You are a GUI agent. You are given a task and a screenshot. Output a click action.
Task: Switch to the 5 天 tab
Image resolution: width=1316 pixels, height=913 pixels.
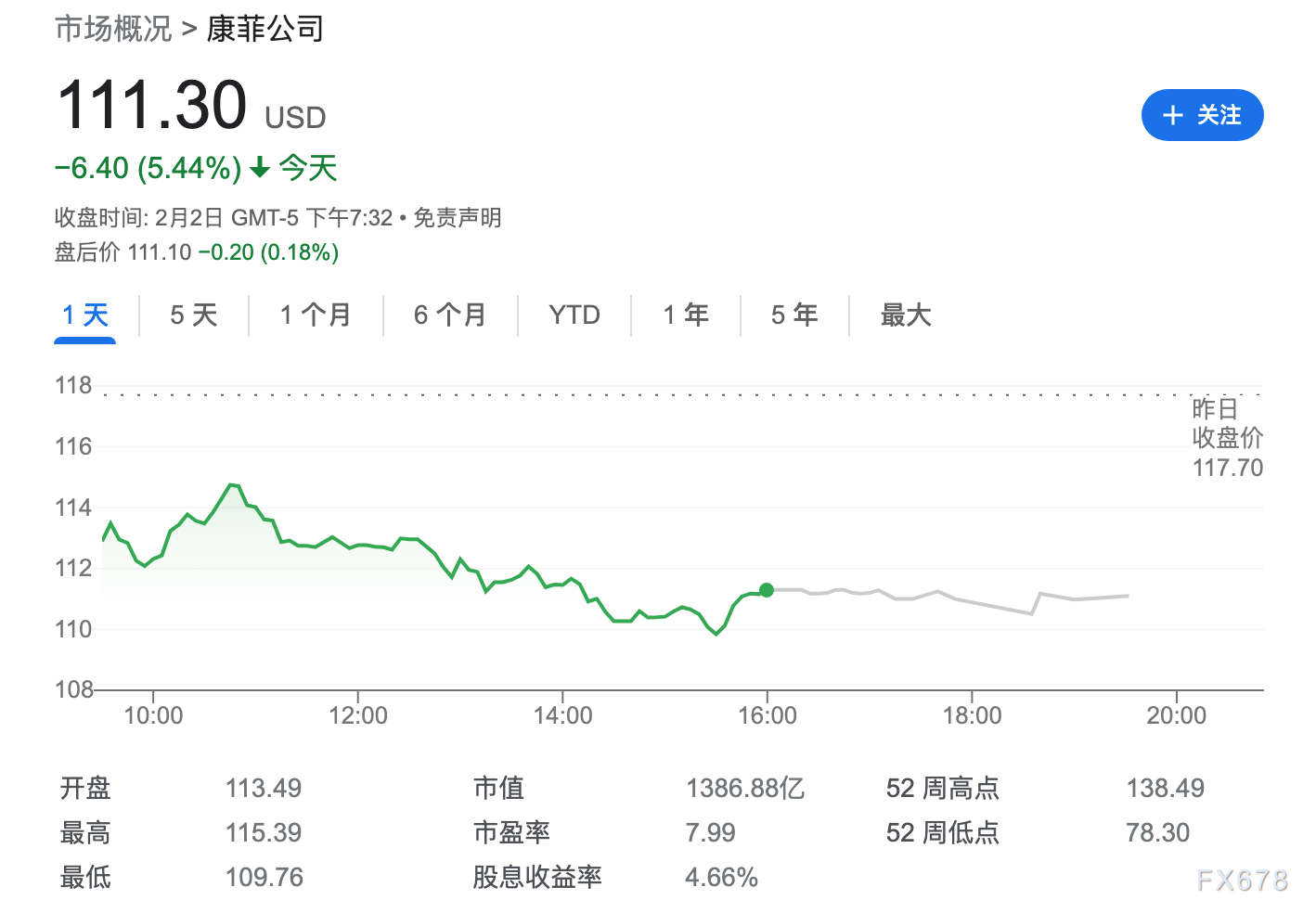click(x=193, y=315)
